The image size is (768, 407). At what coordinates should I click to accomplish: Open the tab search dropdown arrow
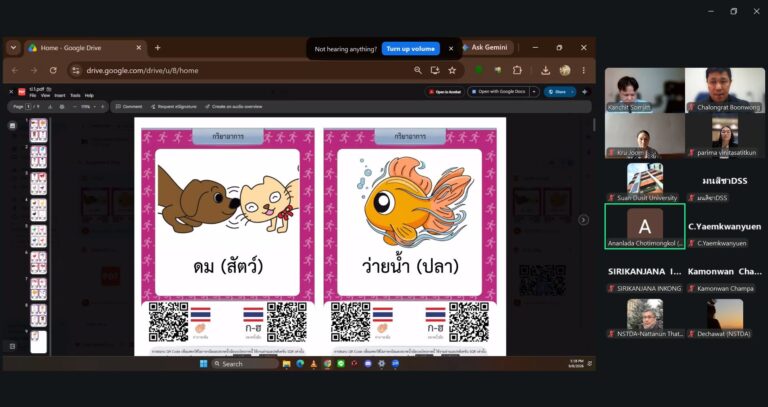(13, 48)
